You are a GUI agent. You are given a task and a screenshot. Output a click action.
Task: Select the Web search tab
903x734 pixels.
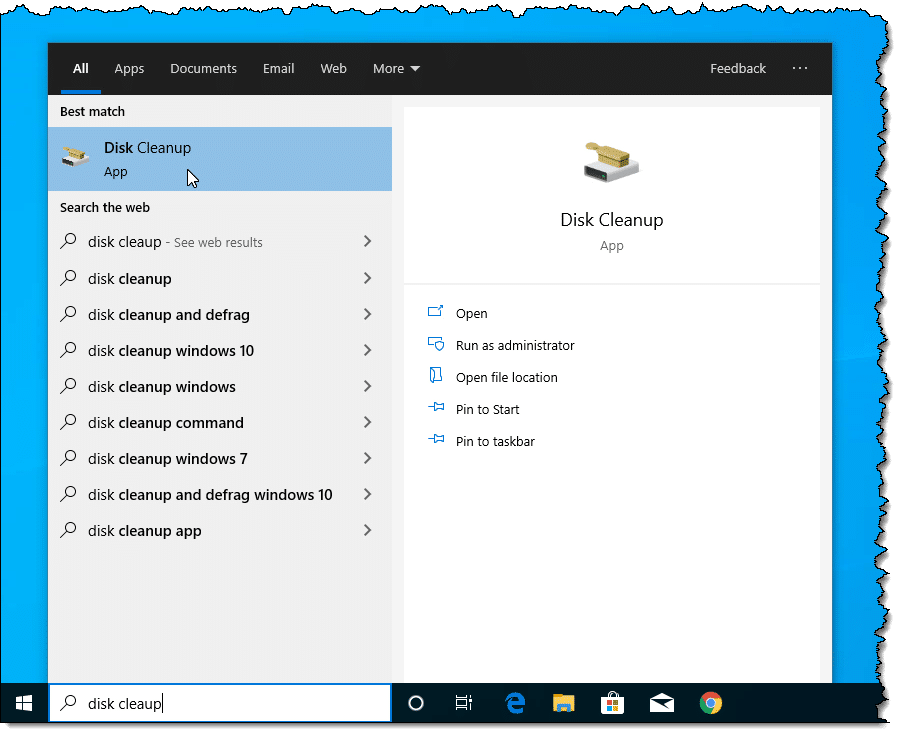(333, 69)
